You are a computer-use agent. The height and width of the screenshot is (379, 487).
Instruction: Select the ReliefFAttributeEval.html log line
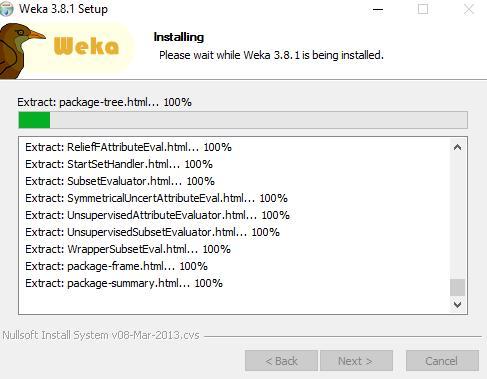pyautogui.click(x=128, y=147)
